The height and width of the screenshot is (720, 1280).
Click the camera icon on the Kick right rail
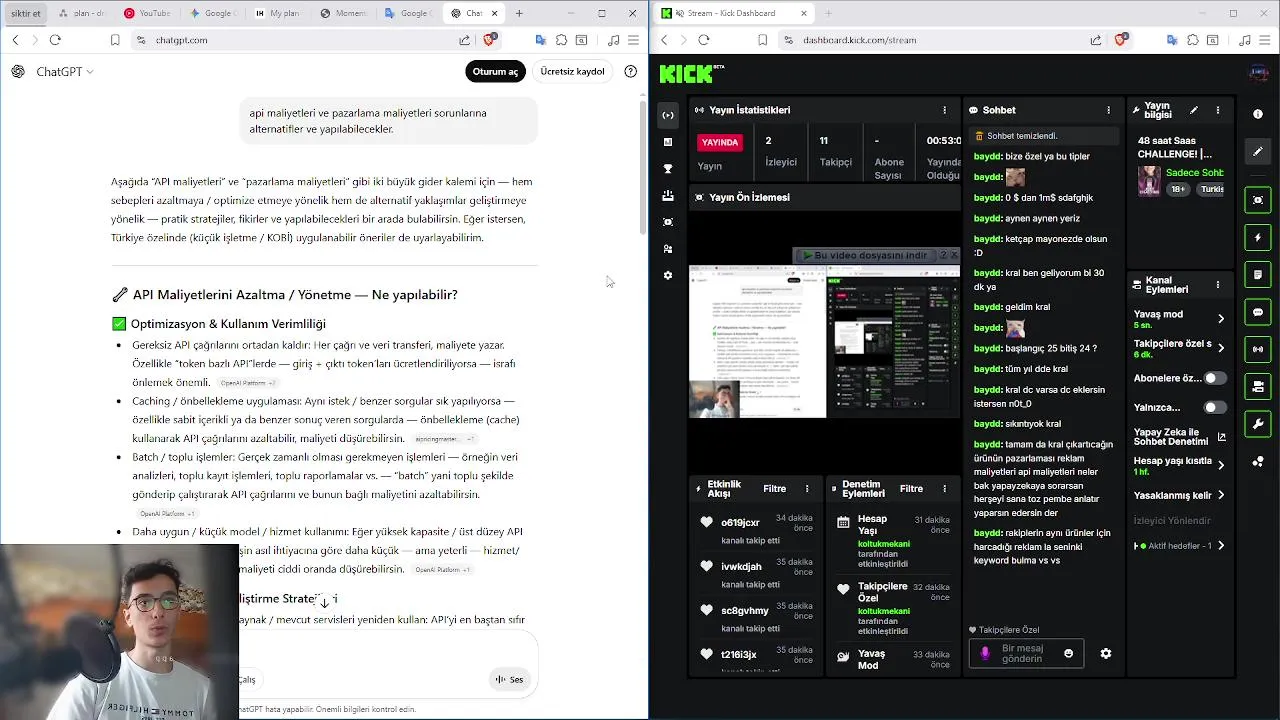tap(1258, 386)
